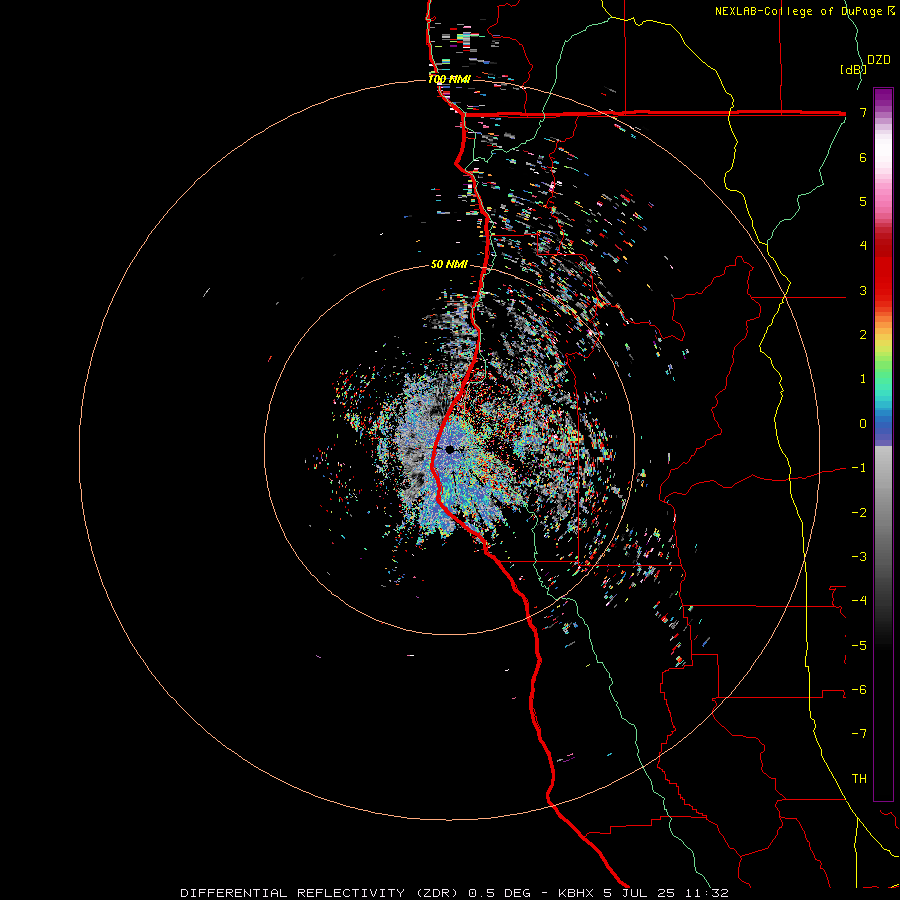This screenshot has height=900, width=900.
Task: Click the 100 NMI range ring label
Action: click(449, 79)
